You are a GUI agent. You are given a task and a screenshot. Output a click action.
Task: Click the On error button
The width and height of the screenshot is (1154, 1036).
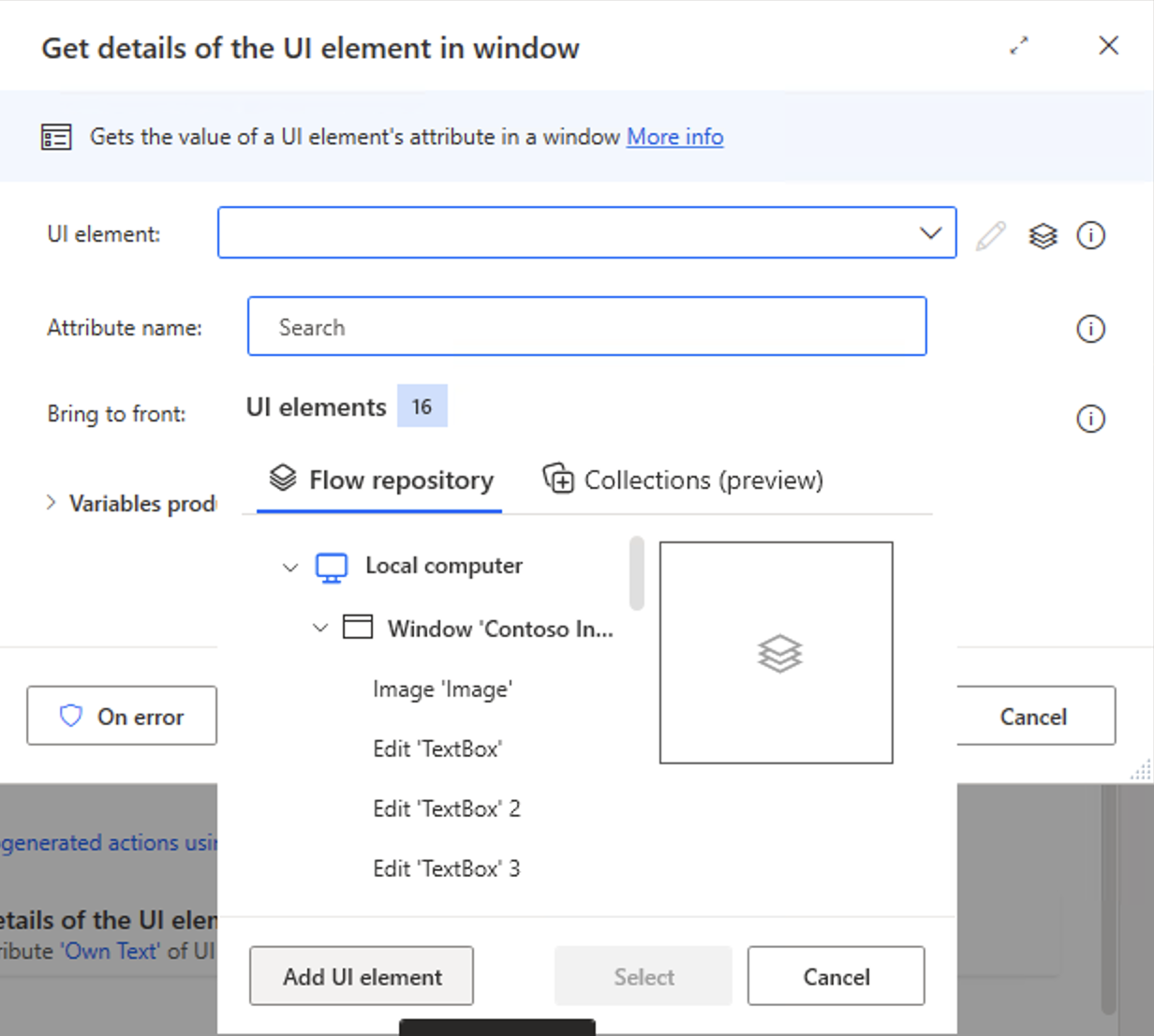point(122,717)
